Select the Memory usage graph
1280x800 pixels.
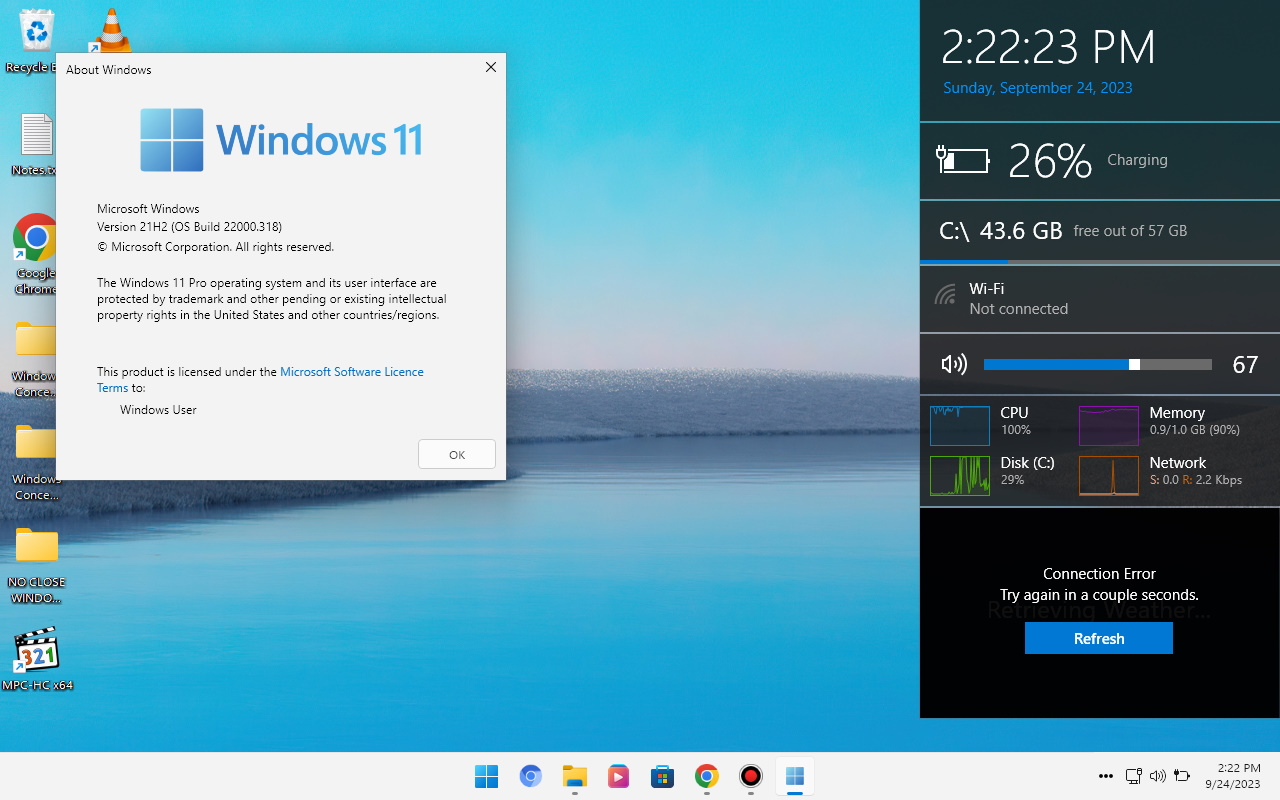pos(1108,426)
